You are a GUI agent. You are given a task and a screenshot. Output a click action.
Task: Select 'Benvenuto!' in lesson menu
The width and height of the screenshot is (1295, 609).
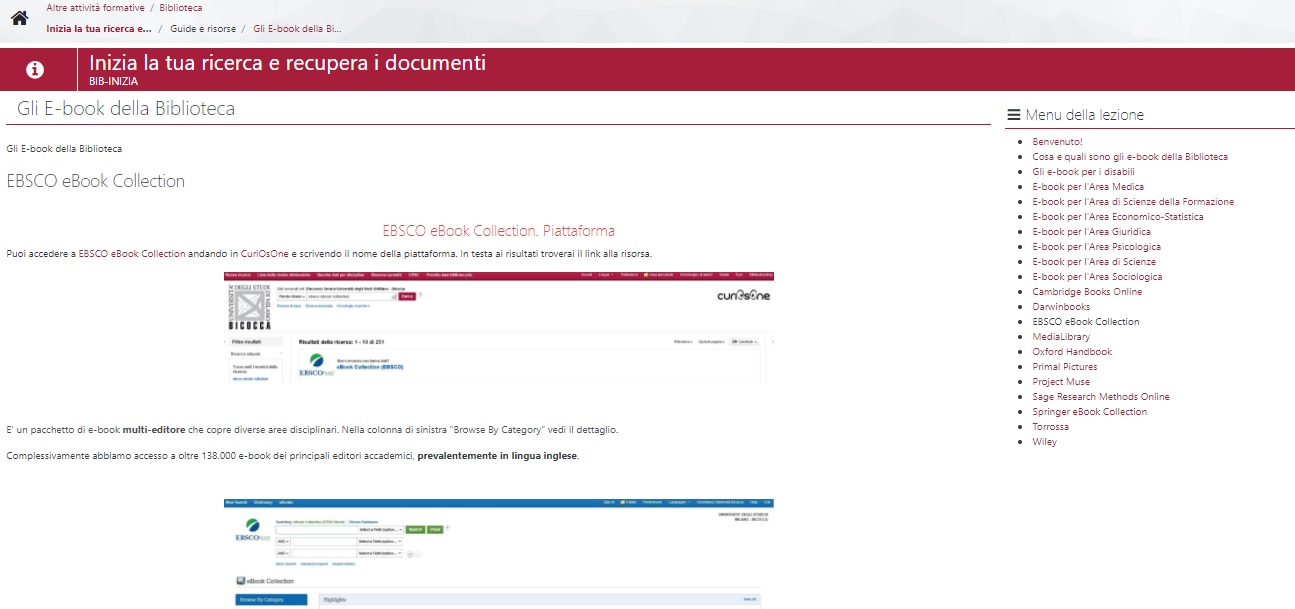(x=1057, y=142)
